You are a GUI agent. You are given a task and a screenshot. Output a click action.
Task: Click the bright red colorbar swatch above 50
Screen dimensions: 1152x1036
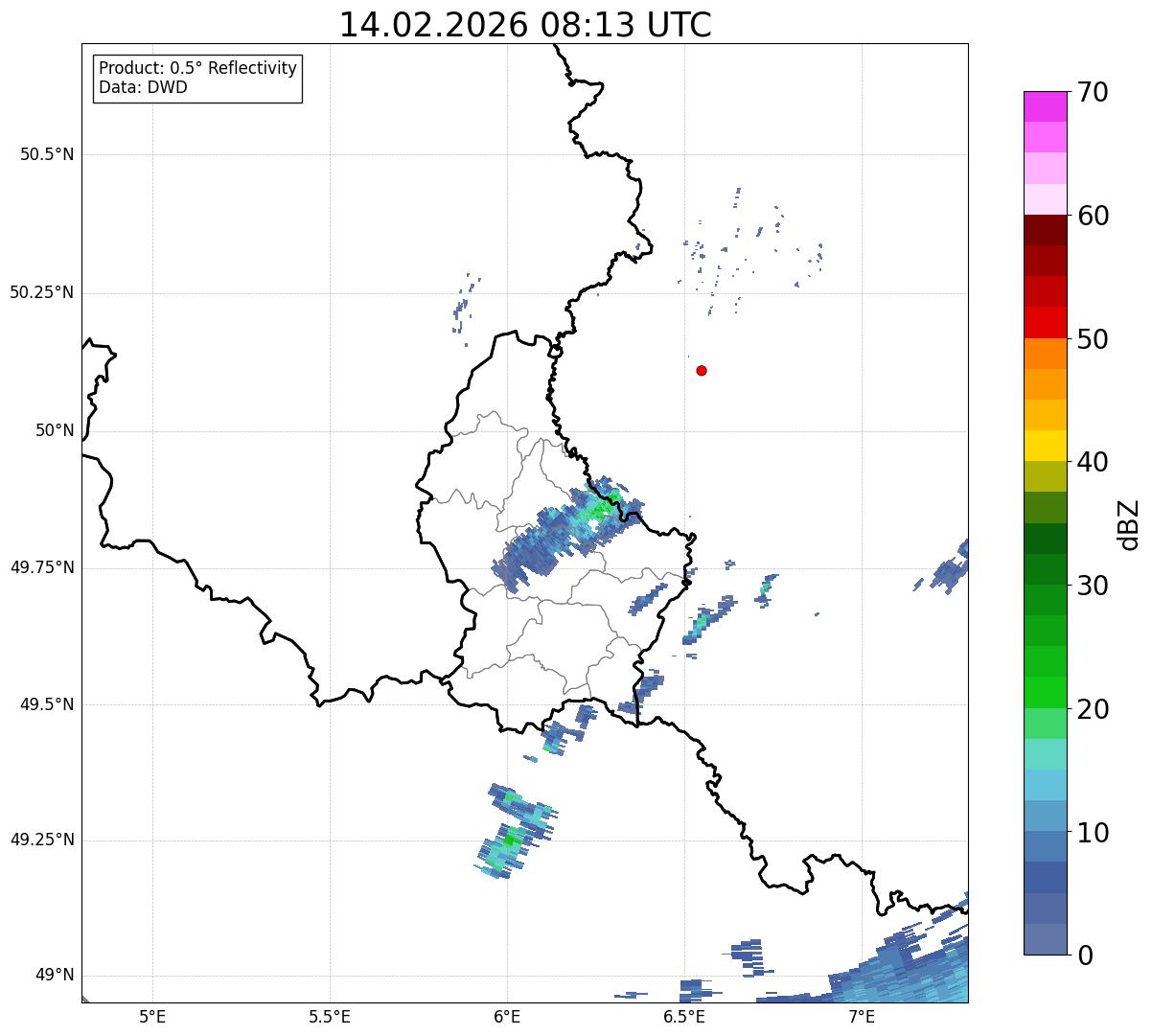[x=1045, y=322]
